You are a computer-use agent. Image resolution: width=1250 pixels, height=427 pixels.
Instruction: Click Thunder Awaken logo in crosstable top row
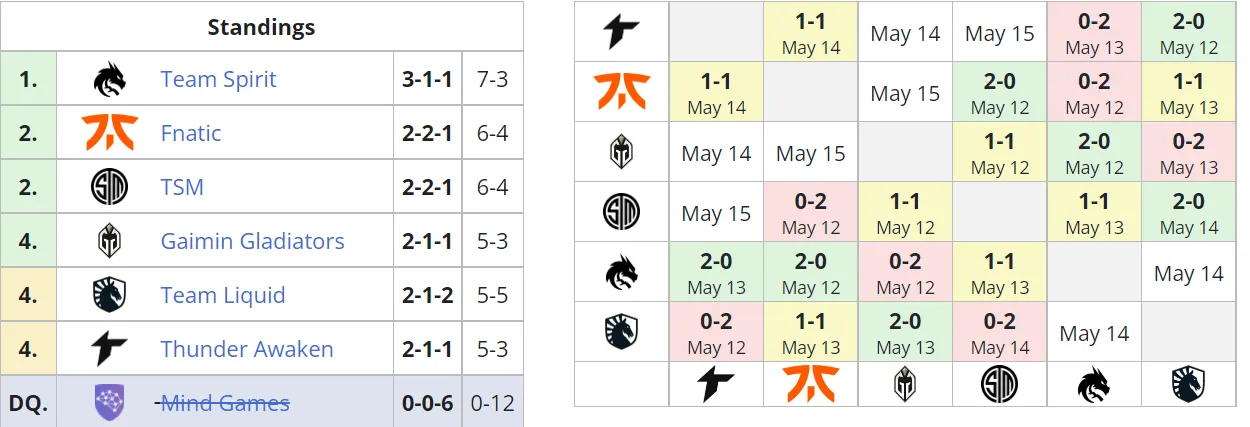click(x=621, y=32)
